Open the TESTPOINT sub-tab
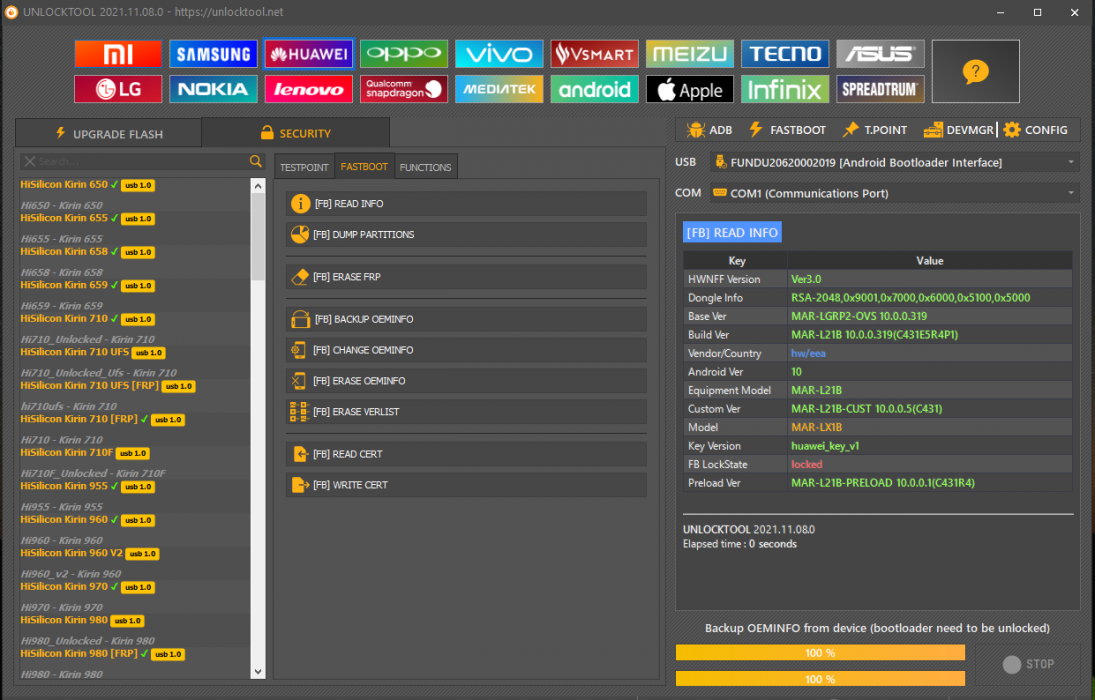Screen dimensions: 1095x700 (304, 168)
